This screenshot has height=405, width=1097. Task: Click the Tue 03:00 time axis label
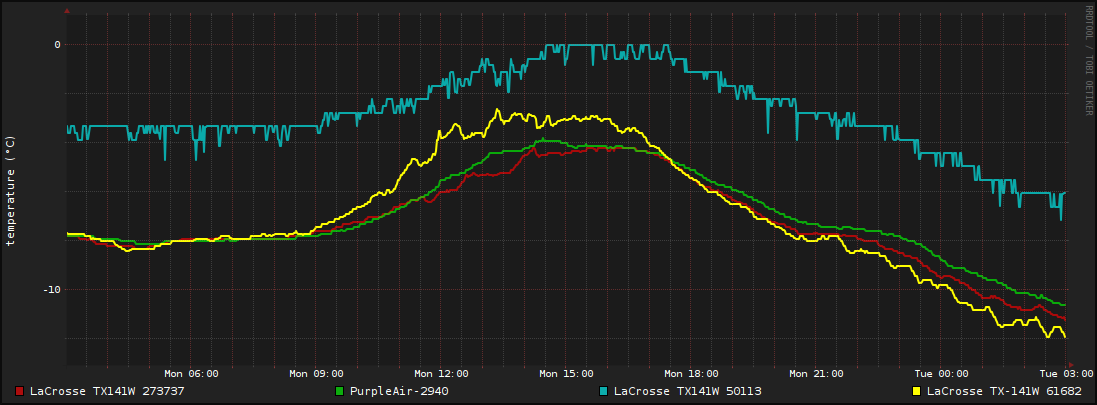1066,374
